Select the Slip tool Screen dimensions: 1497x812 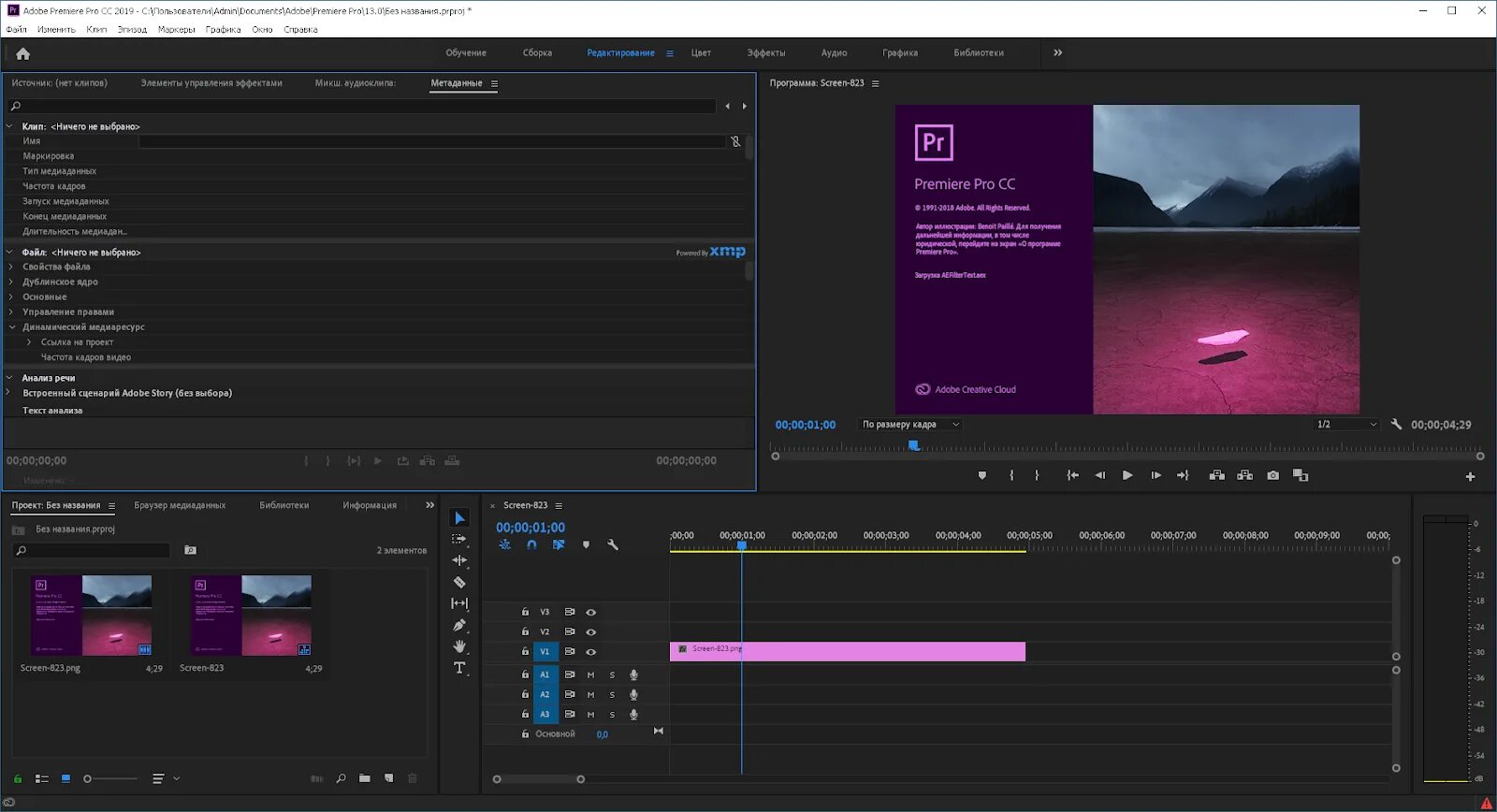click(x=459, y=603)
